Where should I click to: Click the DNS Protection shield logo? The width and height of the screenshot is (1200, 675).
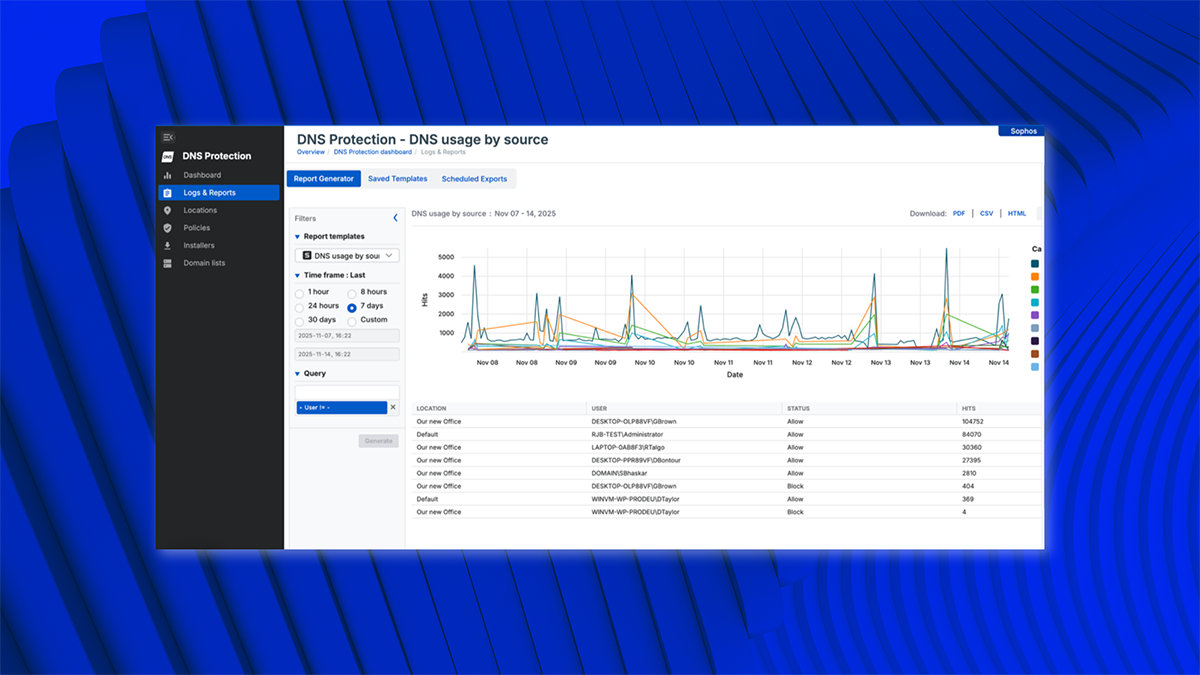coord(168,156)
